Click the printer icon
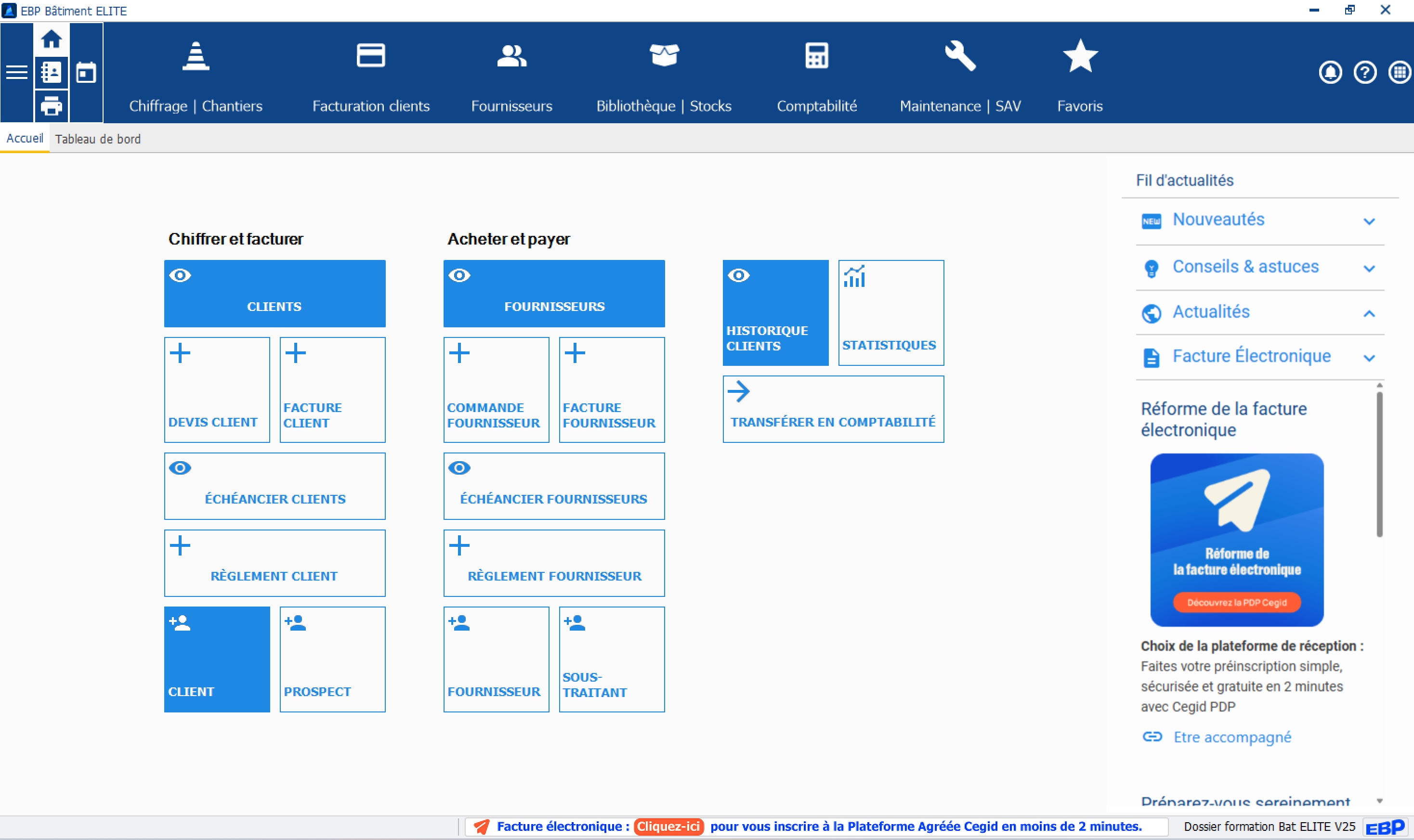Viewport: 1414px width, 840px height. coord(51,106)
